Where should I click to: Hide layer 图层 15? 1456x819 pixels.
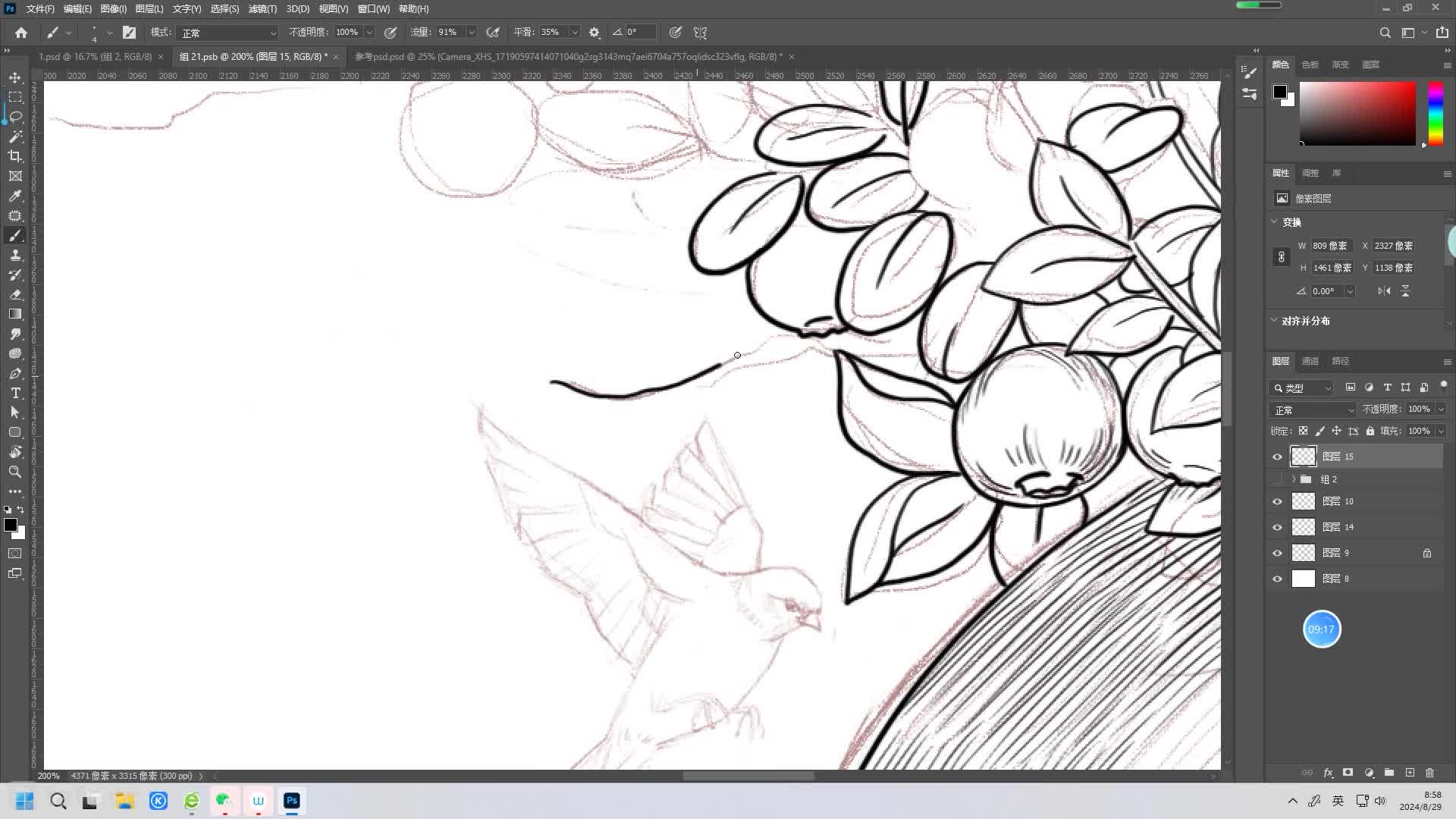pyautogui.click(x=1277, y=457)
